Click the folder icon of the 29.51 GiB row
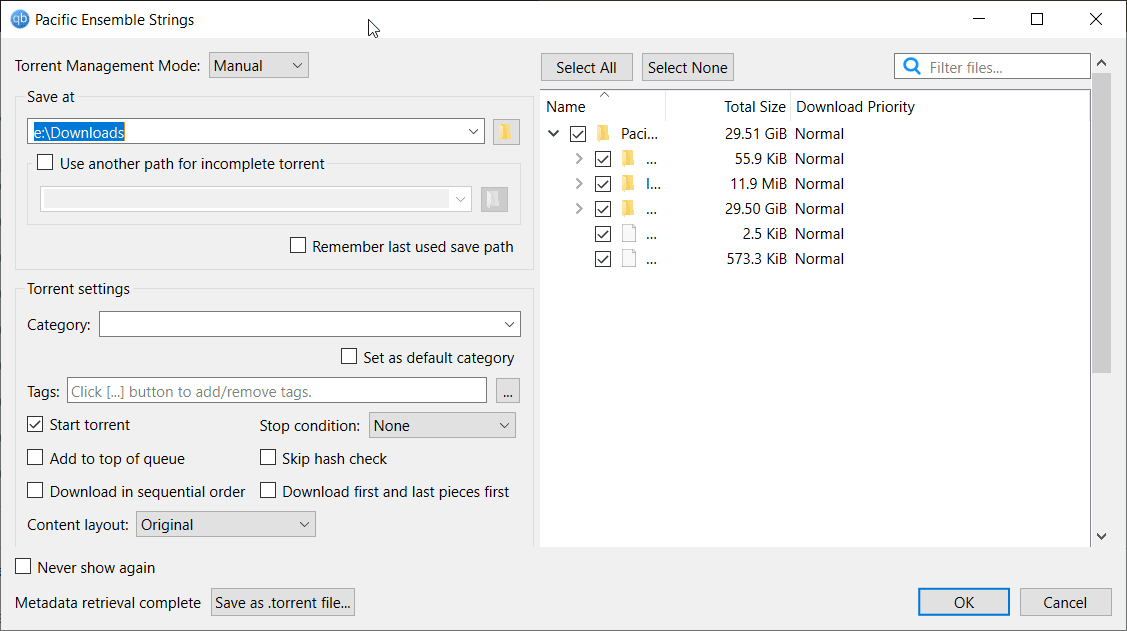 tap(603, 134)
